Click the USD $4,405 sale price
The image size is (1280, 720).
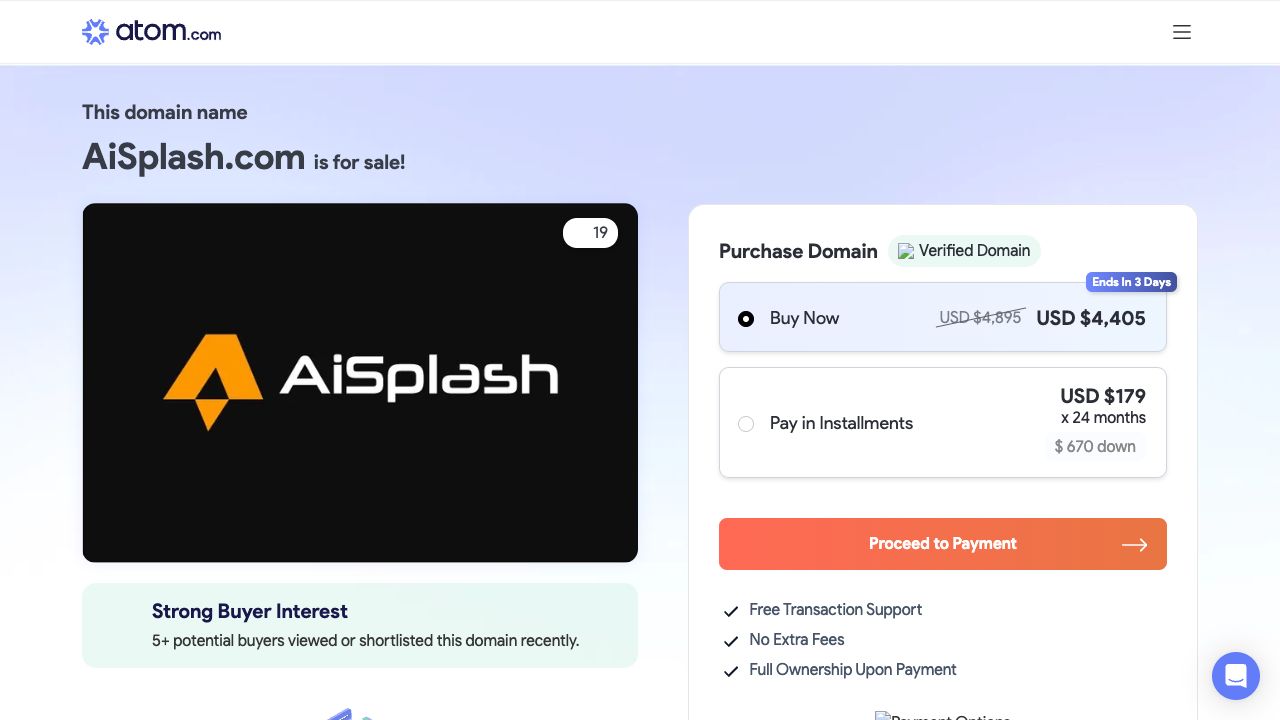1091,318
